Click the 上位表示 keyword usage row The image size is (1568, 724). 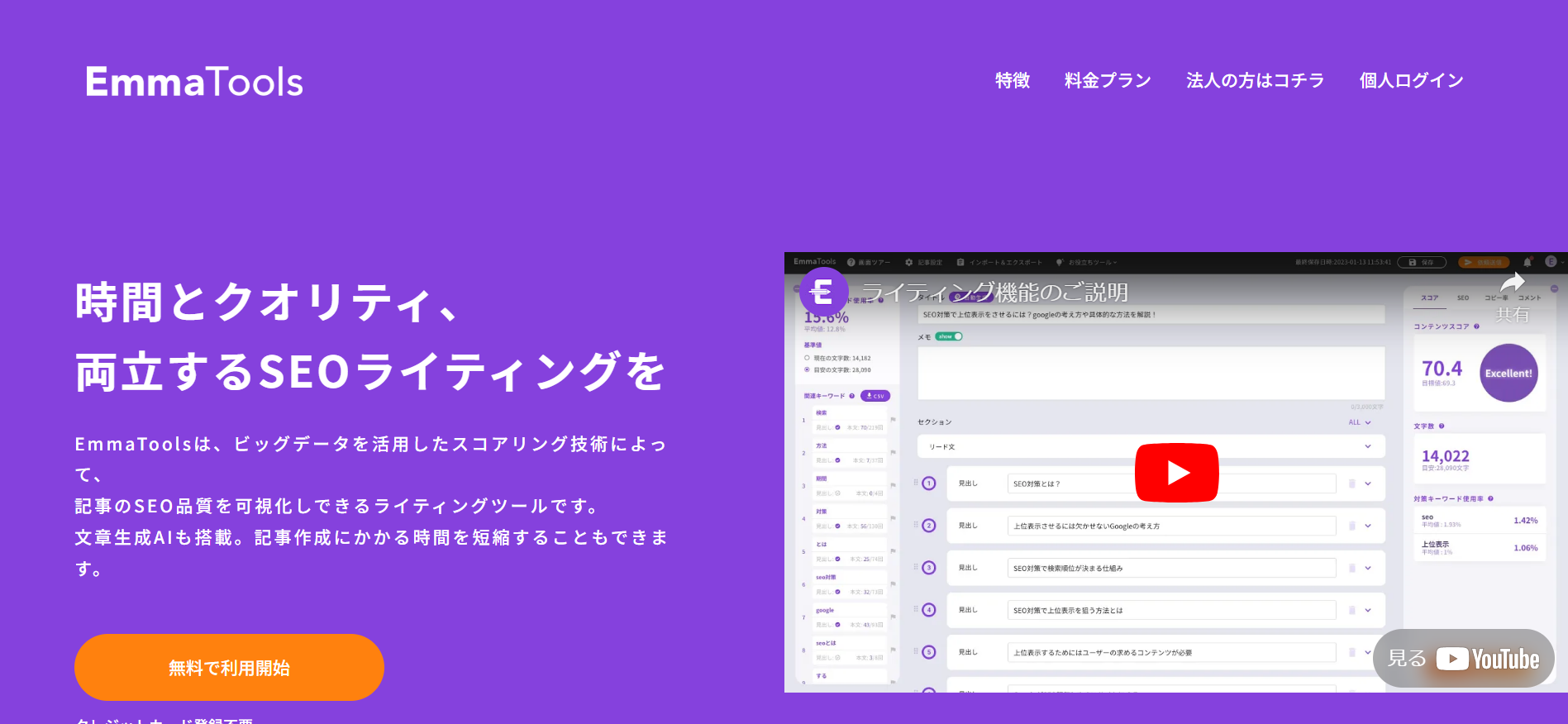1480,547
